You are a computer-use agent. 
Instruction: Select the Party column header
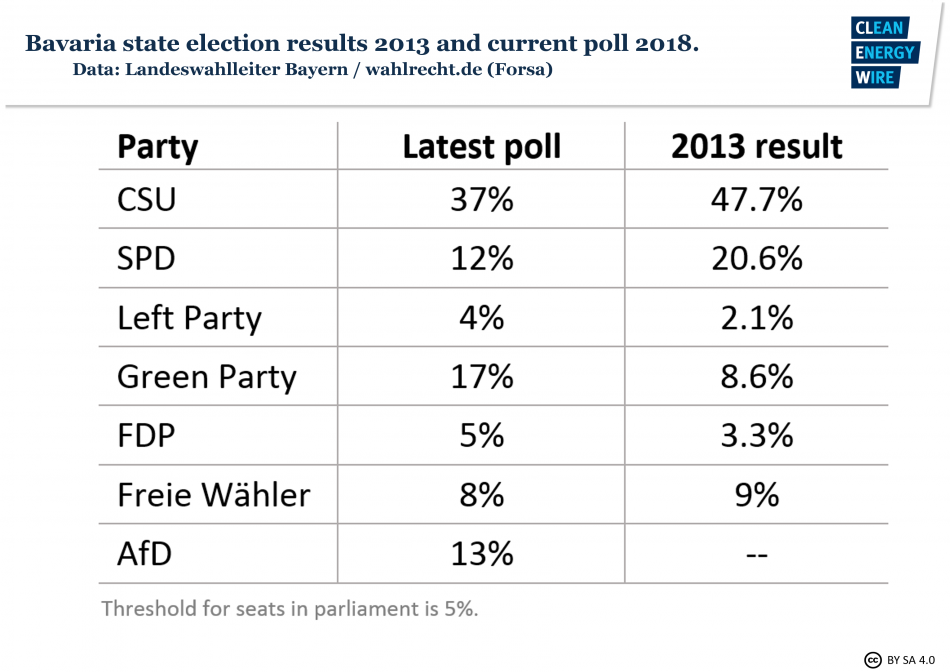(x=158, y=147)
